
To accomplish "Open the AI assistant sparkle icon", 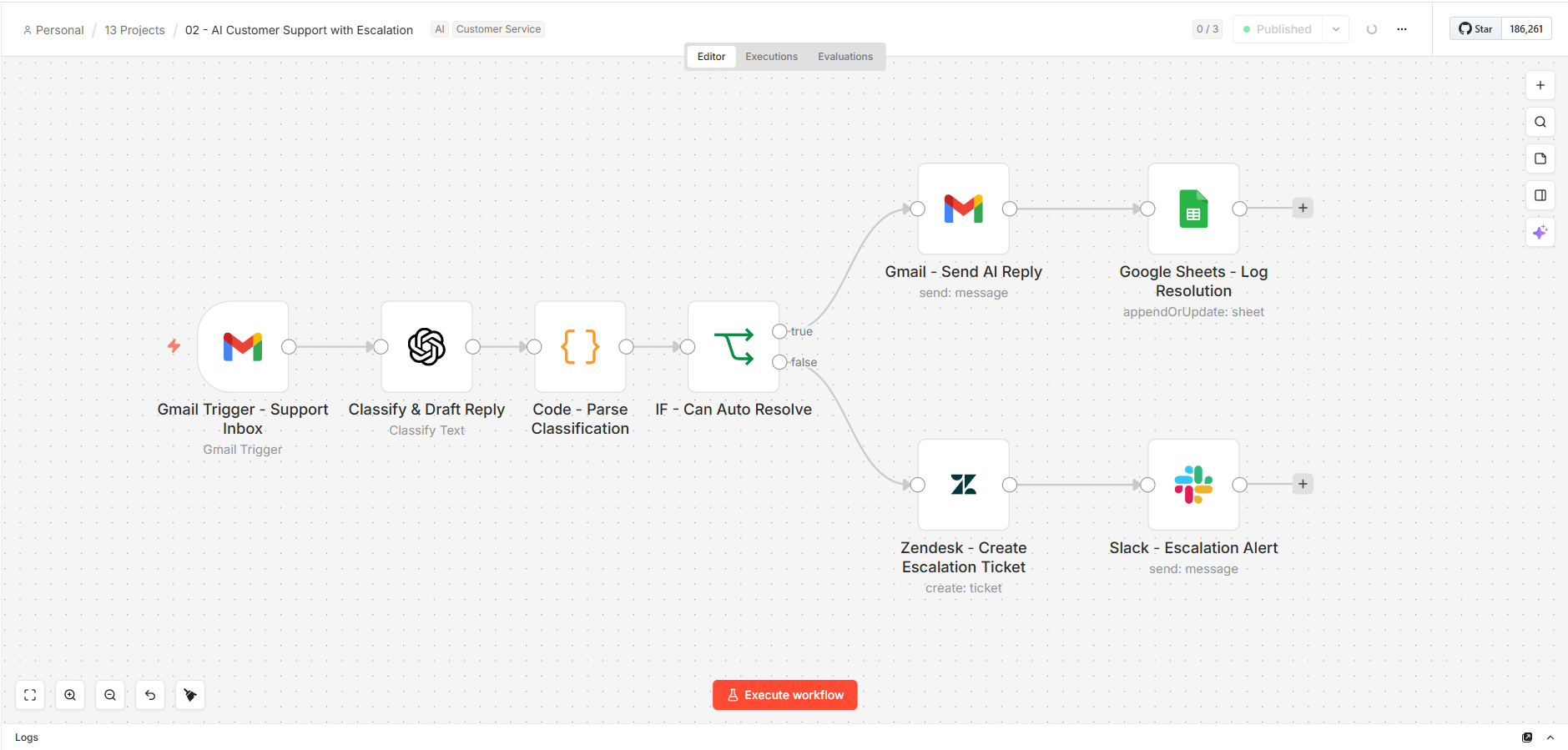I will [1540, 232].
